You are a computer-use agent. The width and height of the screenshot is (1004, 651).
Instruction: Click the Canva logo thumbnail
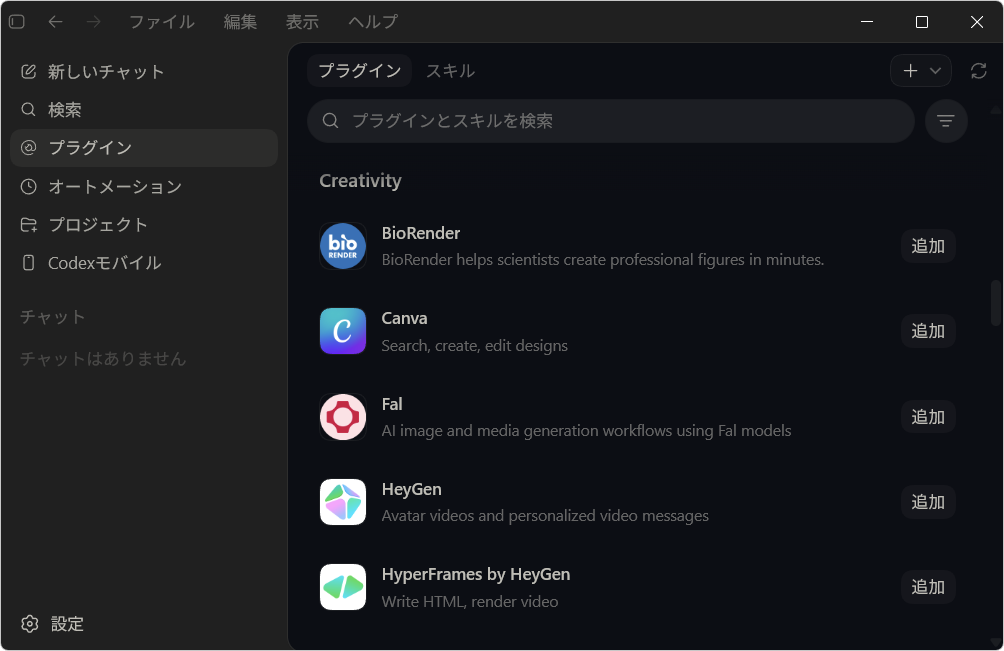pos(343,331)
